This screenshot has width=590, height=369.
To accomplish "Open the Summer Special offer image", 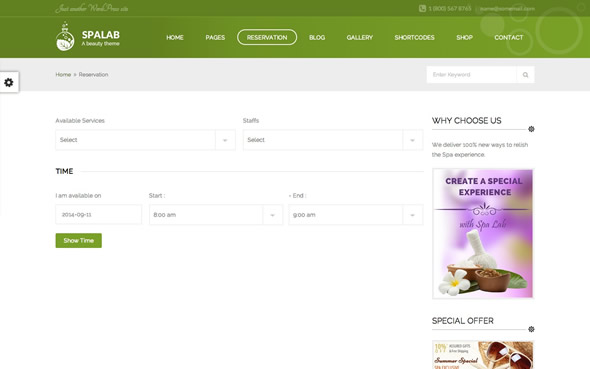I will [x=483, y=355].
